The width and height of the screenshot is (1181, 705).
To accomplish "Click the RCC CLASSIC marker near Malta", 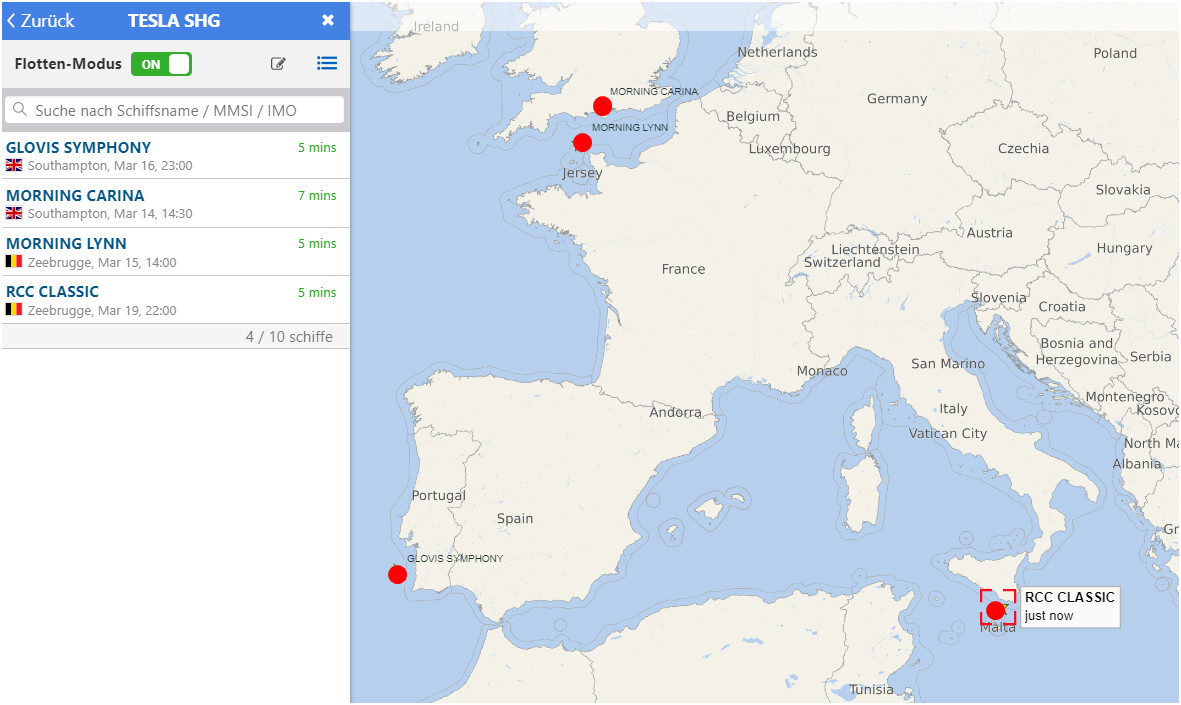I will tap(996, 610).
